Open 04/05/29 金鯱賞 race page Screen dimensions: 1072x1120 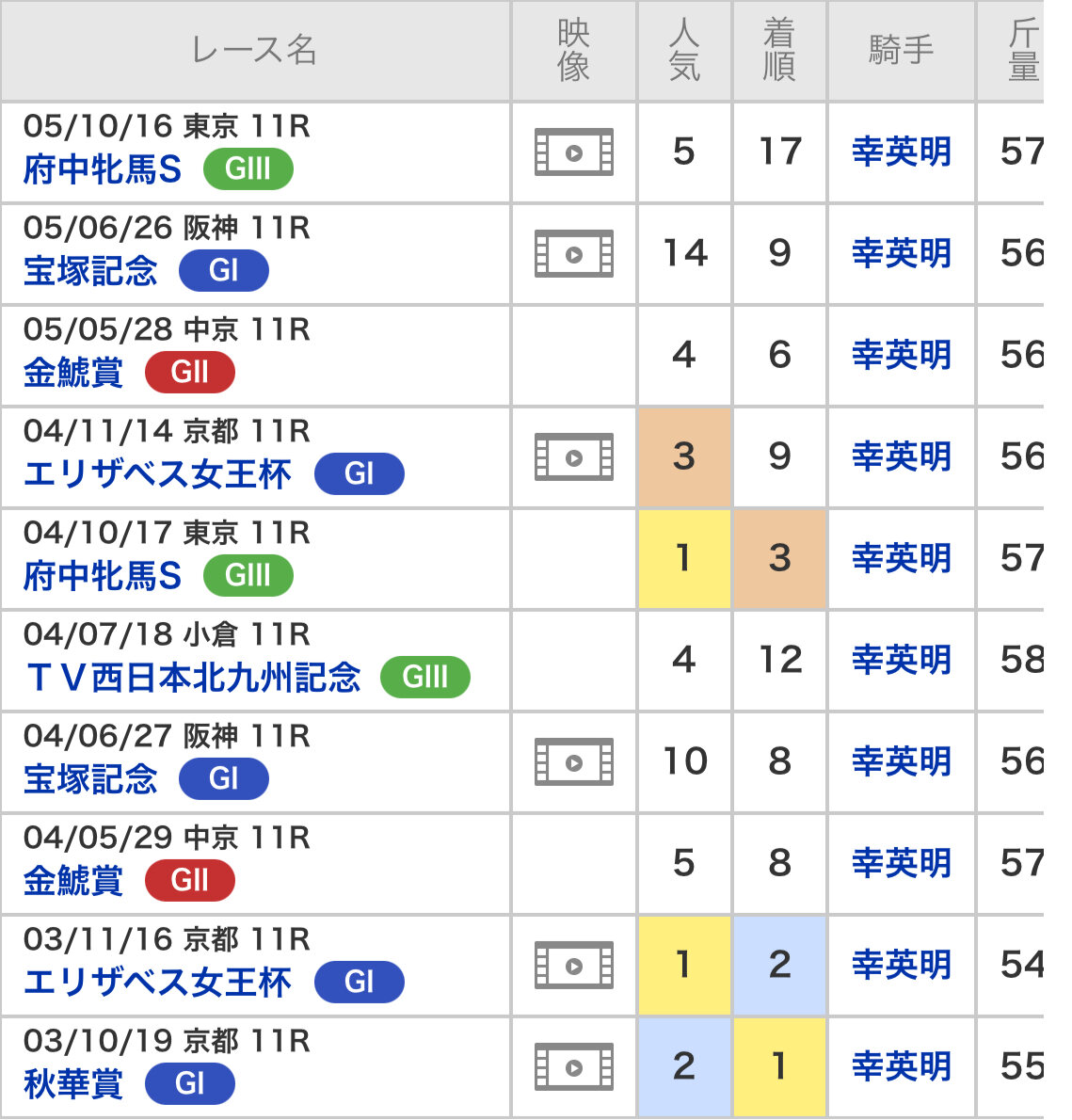tap(73, 881)
